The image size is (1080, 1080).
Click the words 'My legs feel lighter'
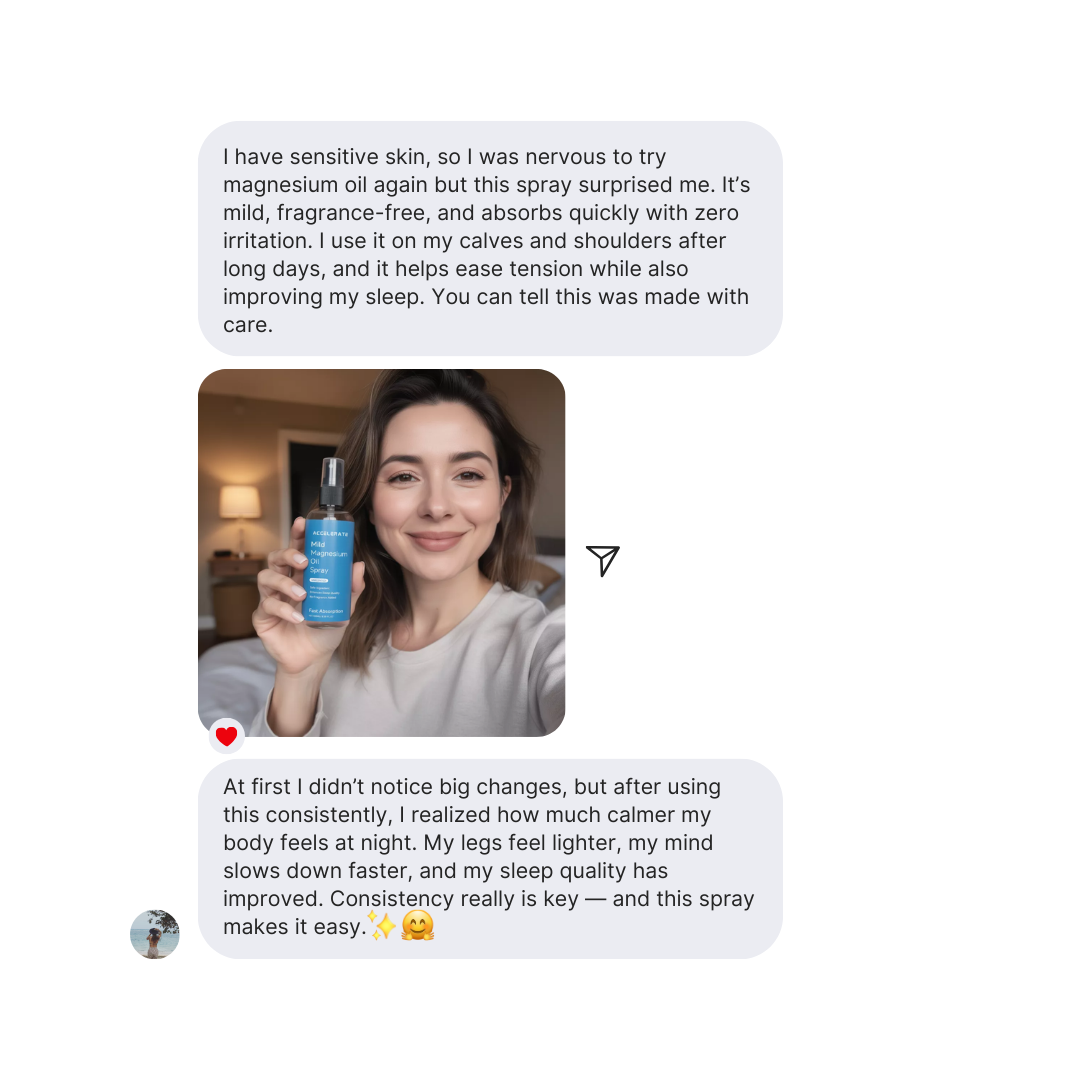tap(523, 843)
